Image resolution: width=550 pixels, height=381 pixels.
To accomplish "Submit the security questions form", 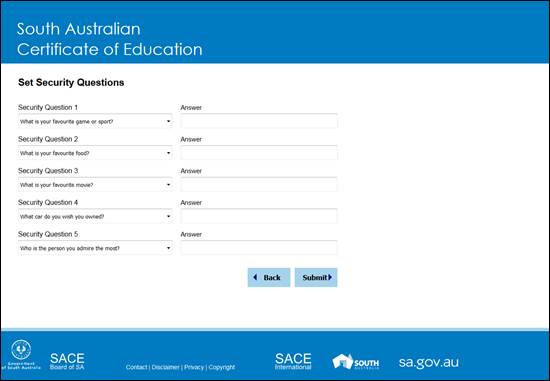I will [x=316, y=278].
